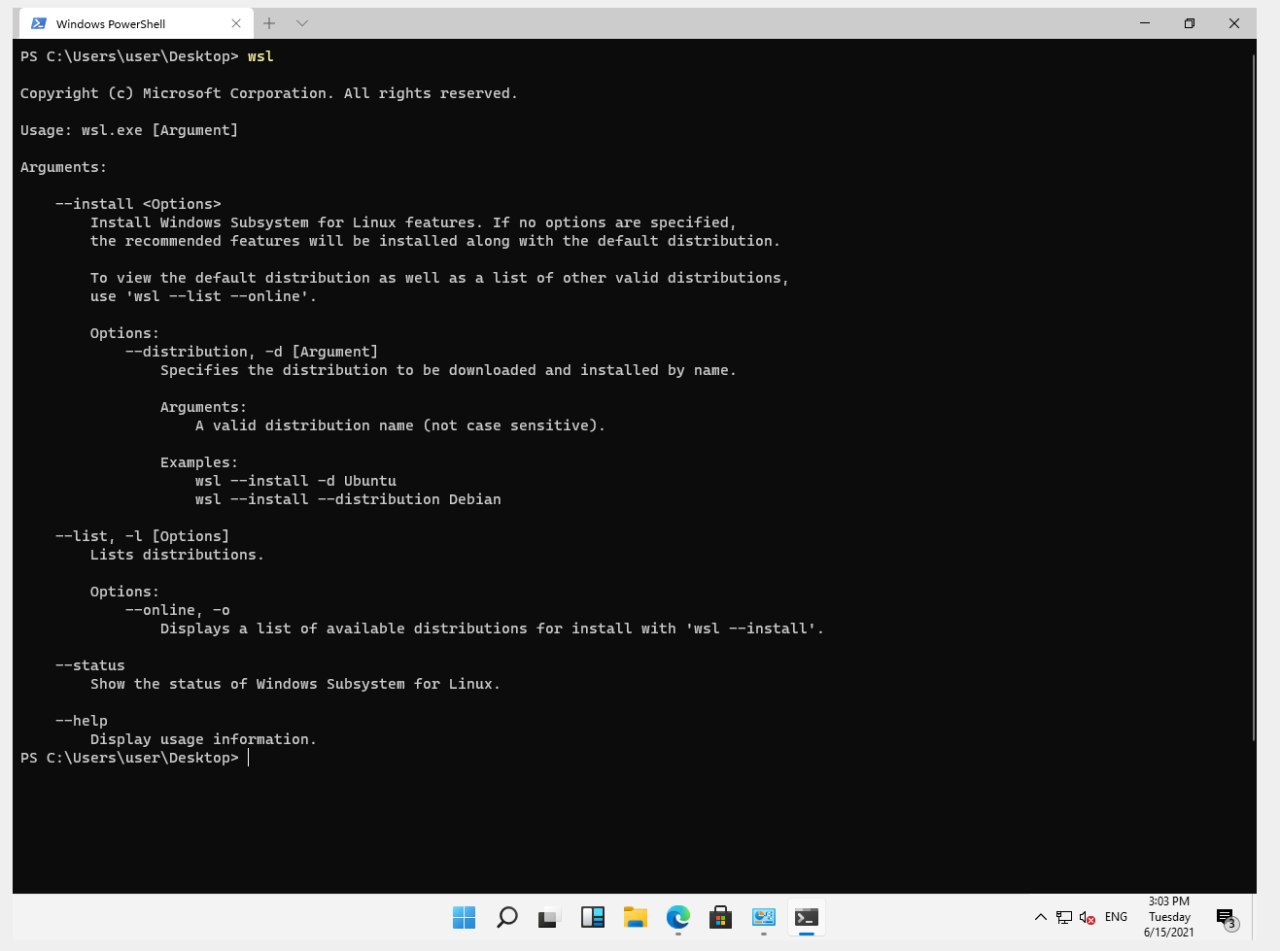Open Widgets panel from taskbar
This screenshot has width=1280, height=951.
[593, 917]
